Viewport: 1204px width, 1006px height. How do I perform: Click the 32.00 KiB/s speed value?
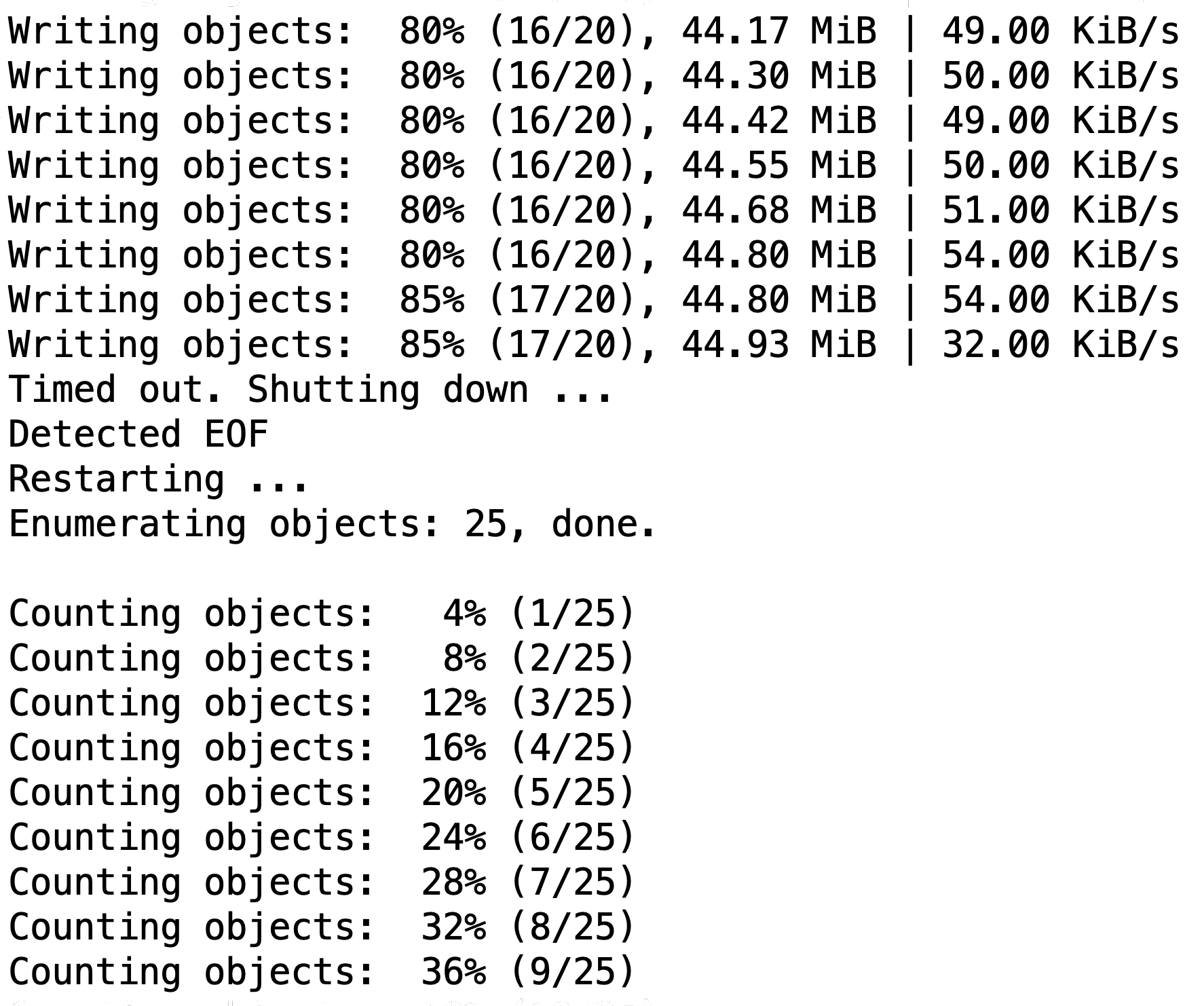pos(1061,344)
